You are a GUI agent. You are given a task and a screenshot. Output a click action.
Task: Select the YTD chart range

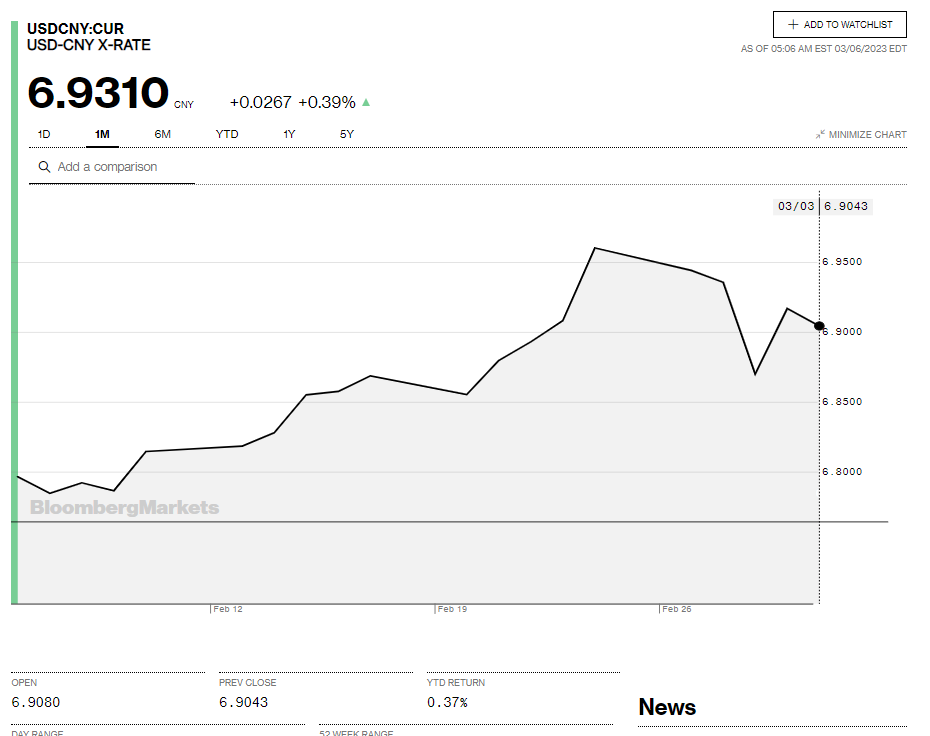[x=227, y=134]
